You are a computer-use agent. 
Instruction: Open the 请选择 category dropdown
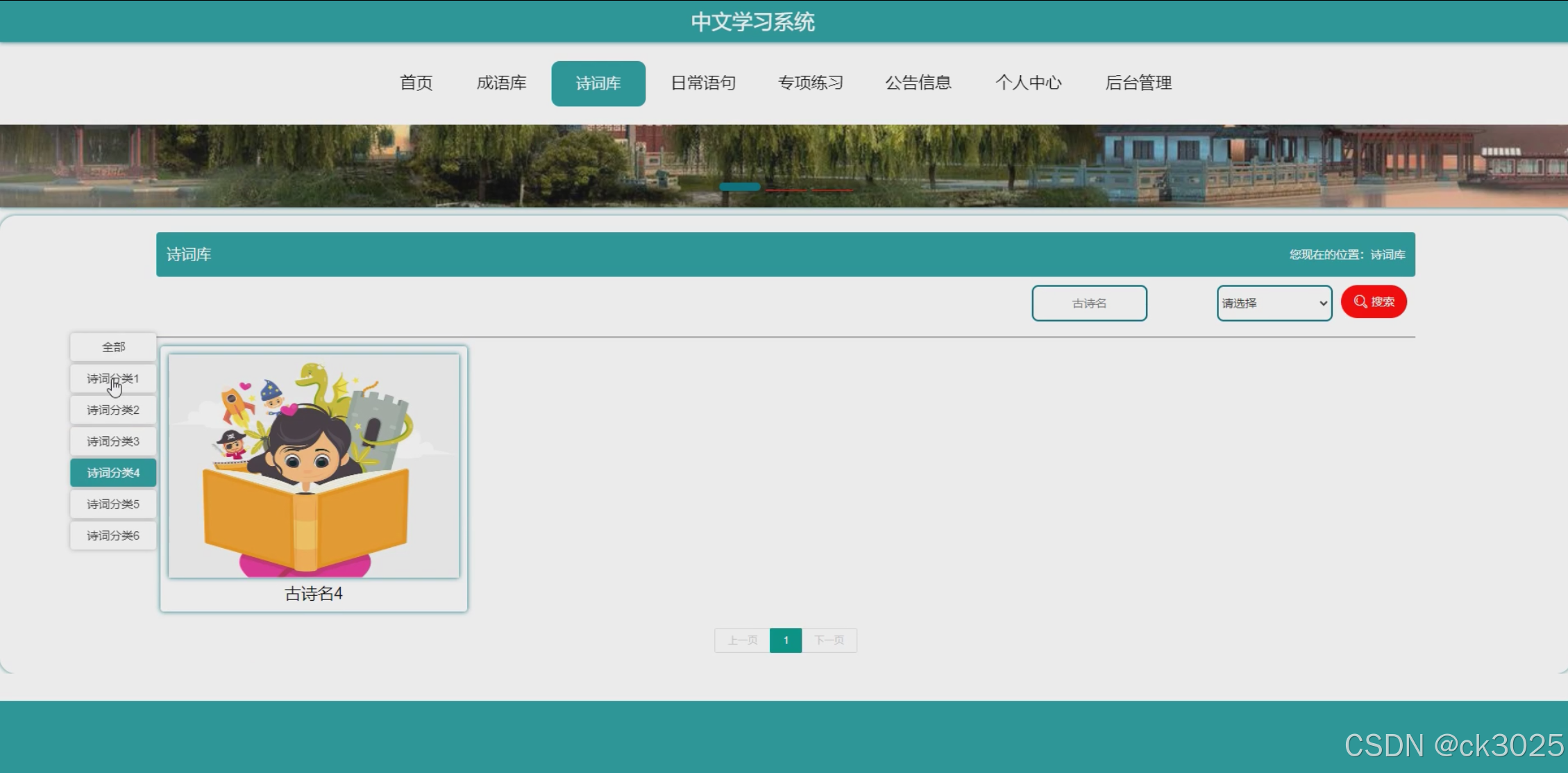[1274, 304]
